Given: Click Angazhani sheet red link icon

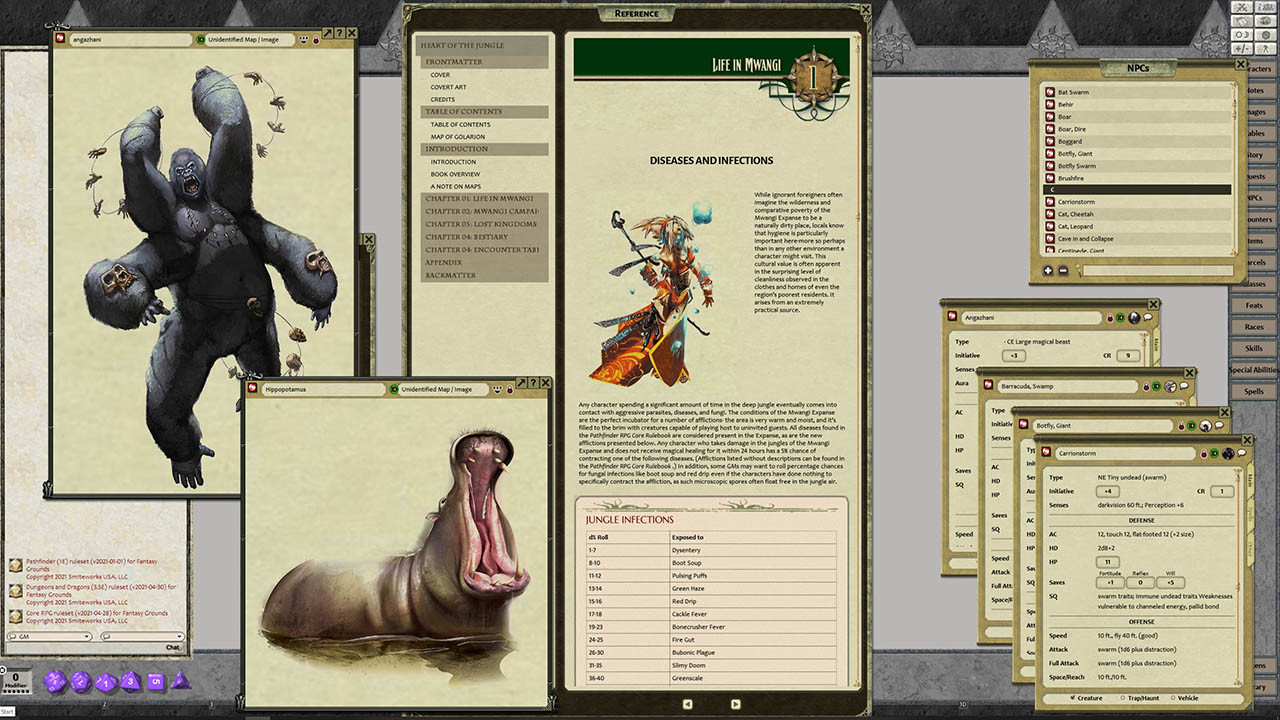Looking at the screenshot, I should [x=954, y=317].
